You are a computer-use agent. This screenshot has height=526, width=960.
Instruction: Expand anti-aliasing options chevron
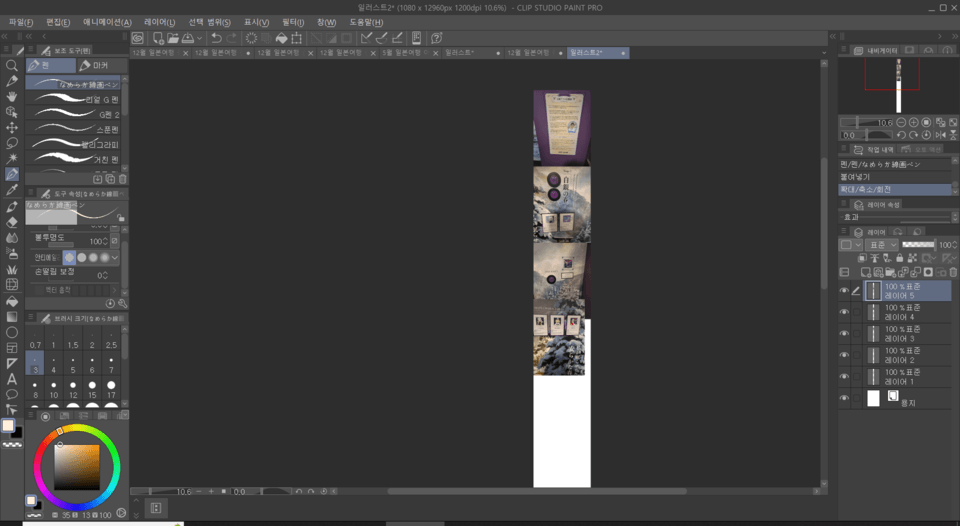coord(114,258)
